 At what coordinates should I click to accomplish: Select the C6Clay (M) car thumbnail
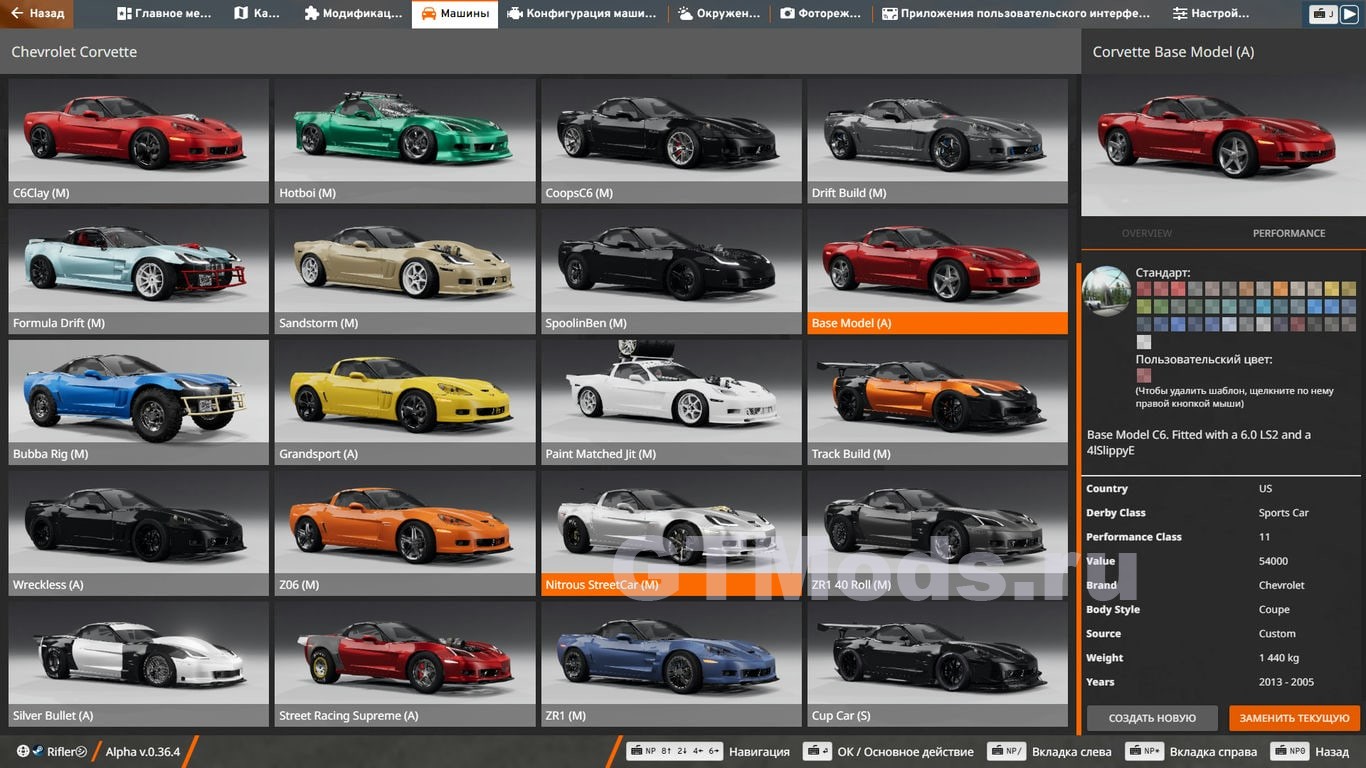(x=139, y=141)
